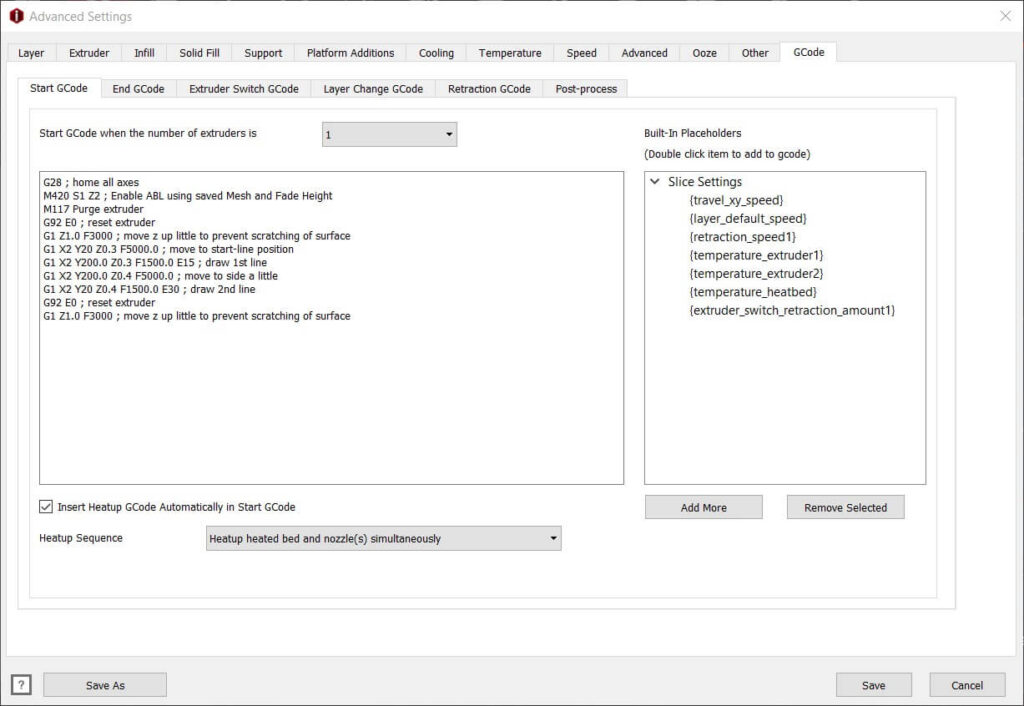Switch to the Extruder tab
The height and width of the screenshot is (706, 1024).
tap(89, 53)
